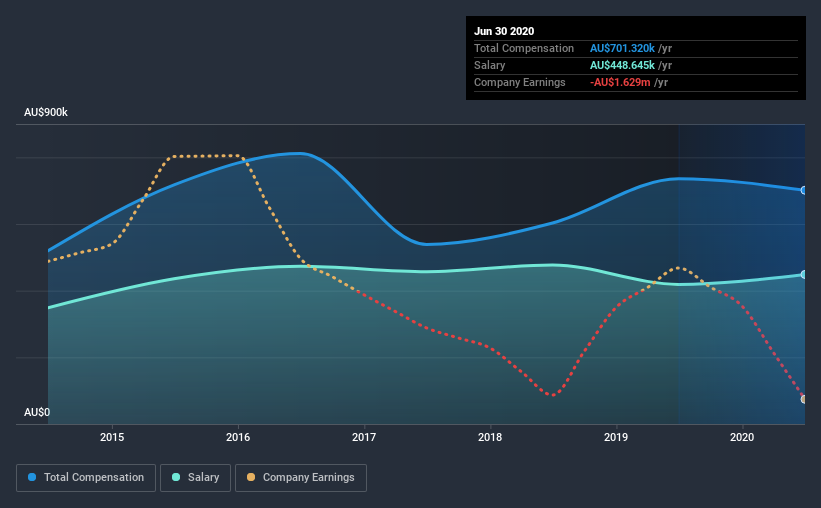Click the tooltip's Total Compensation row label

point(524,48)
